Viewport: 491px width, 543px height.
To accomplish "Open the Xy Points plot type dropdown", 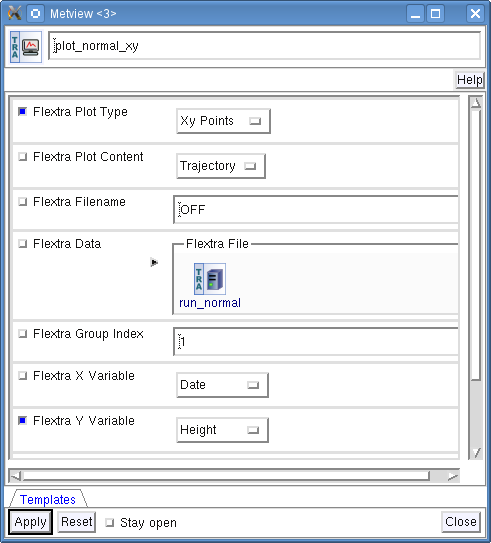I will pos(223,121).
